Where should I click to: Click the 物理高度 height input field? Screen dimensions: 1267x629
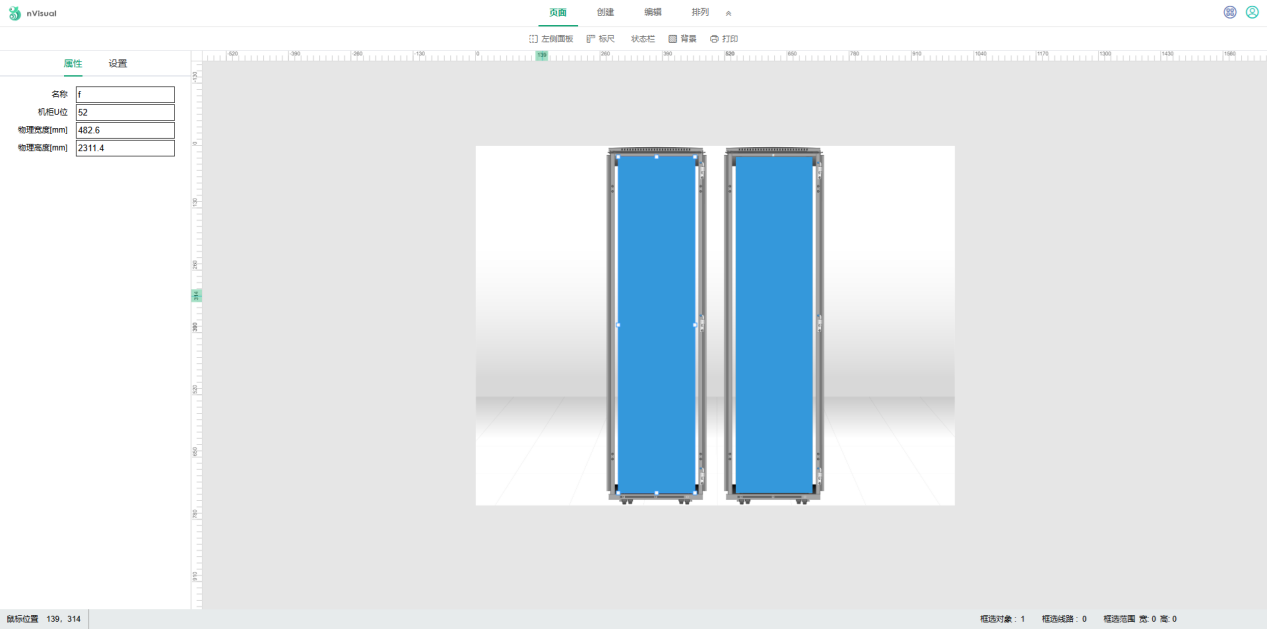(125, 148)
